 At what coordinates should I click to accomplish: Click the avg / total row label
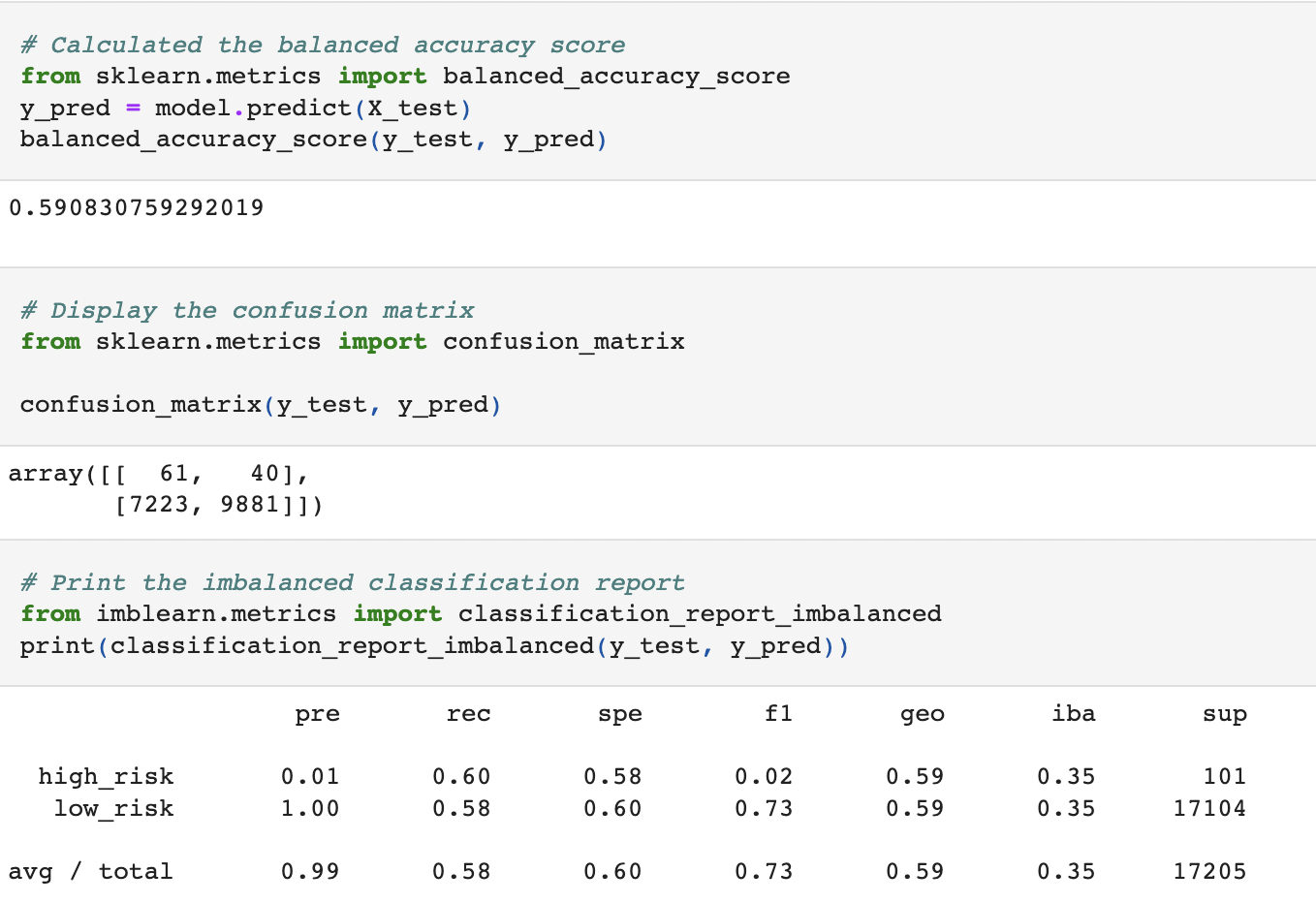[x=91, y=871]
